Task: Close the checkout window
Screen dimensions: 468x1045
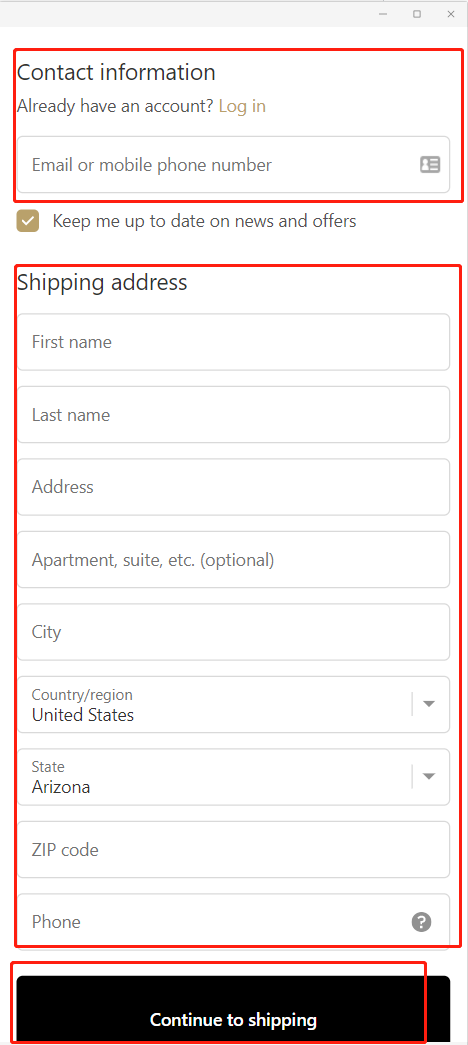Action: [451, 14]
